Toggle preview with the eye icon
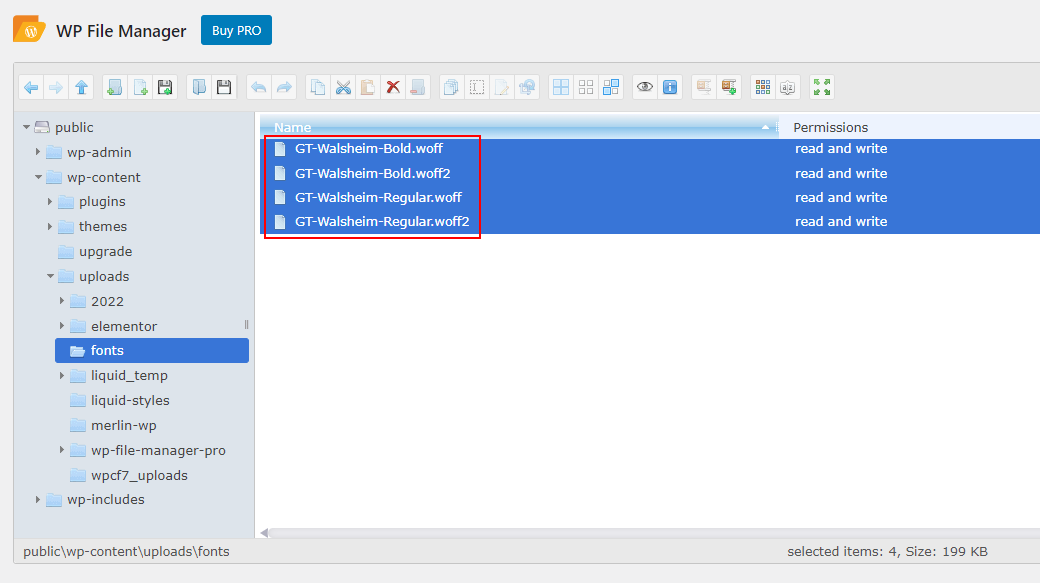The image size is (1040, 583). [x=645, y=88]
